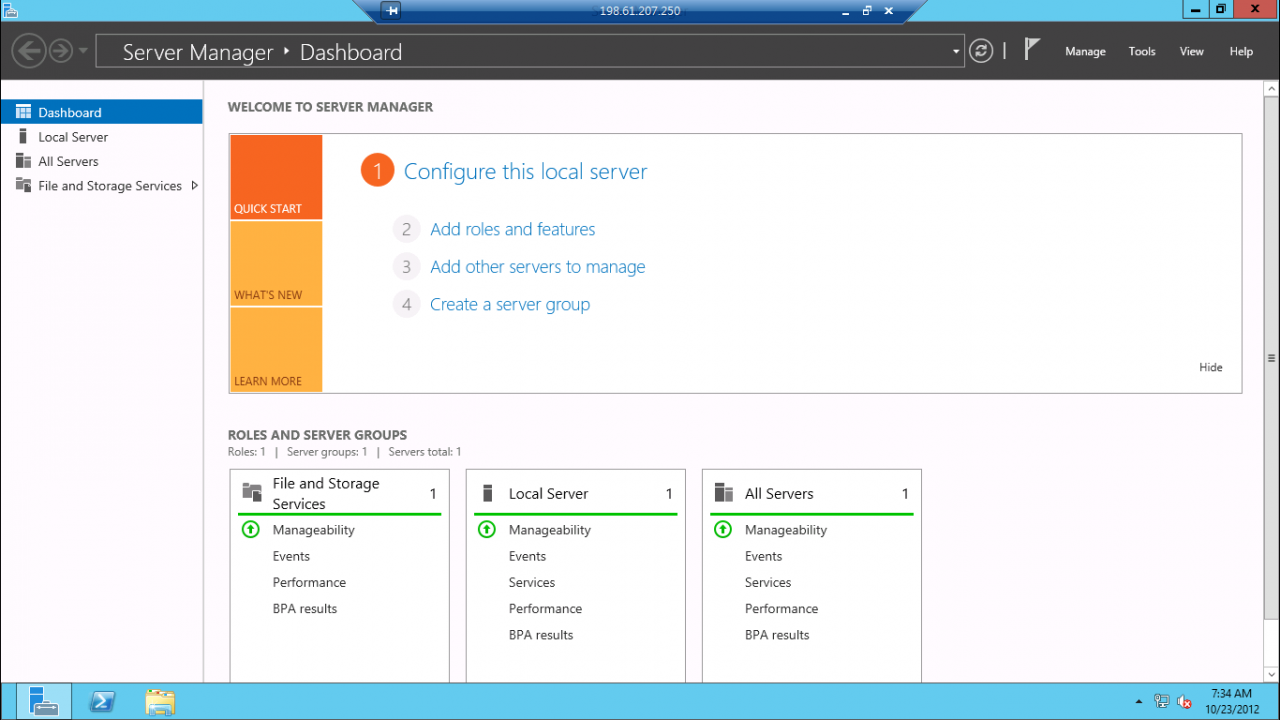
Task: Open Events in File and Storage Services tile
Action: [291, 556]
